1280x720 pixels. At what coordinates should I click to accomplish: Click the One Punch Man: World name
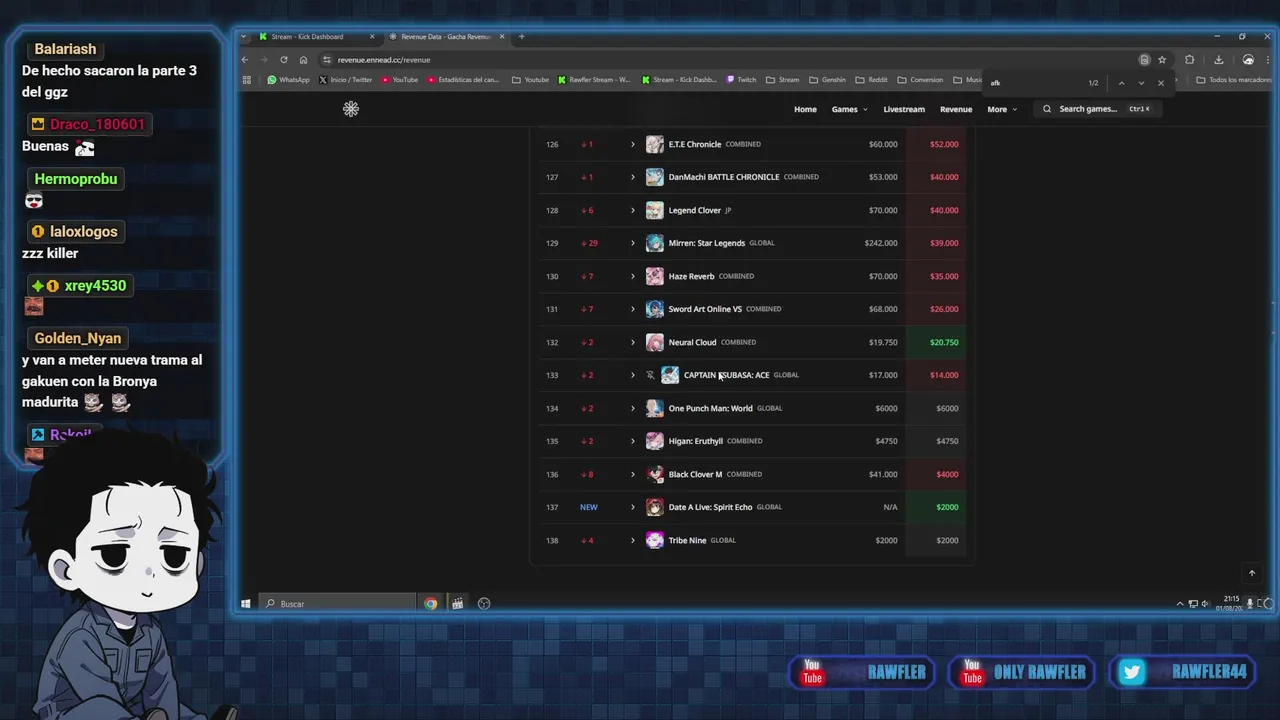[710, 408]
